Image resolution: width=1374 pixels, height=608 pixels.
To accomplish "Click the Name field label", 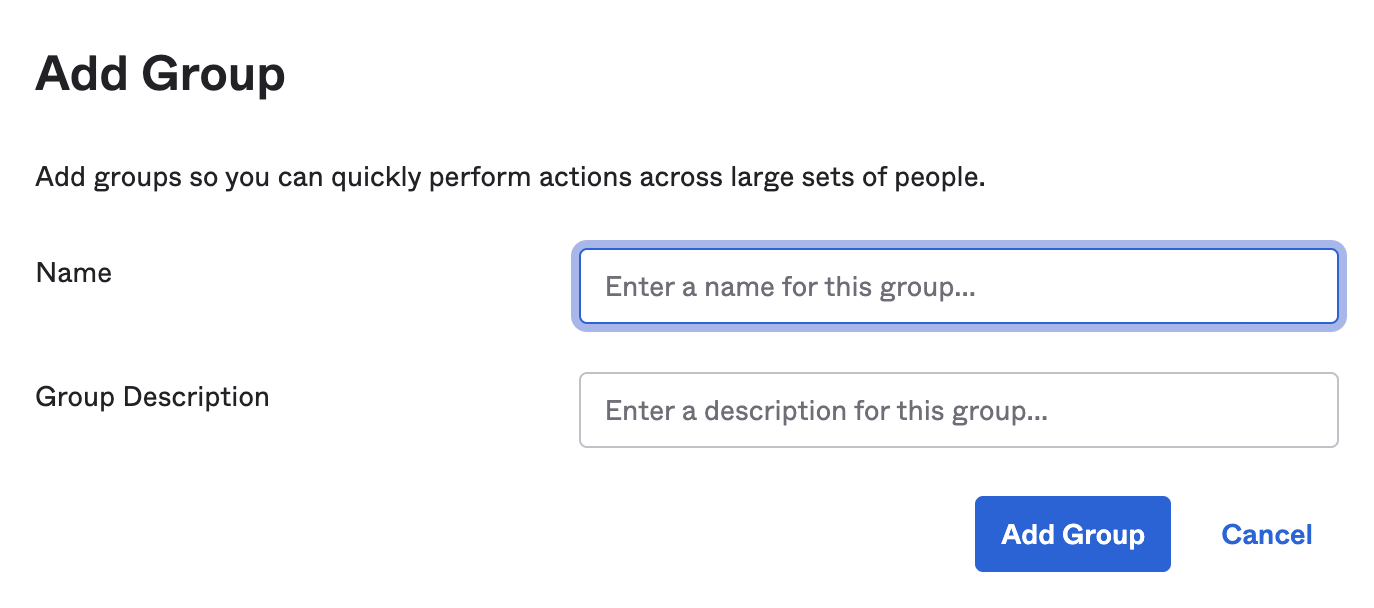I will pyautogui.click(x=74, y=273).
